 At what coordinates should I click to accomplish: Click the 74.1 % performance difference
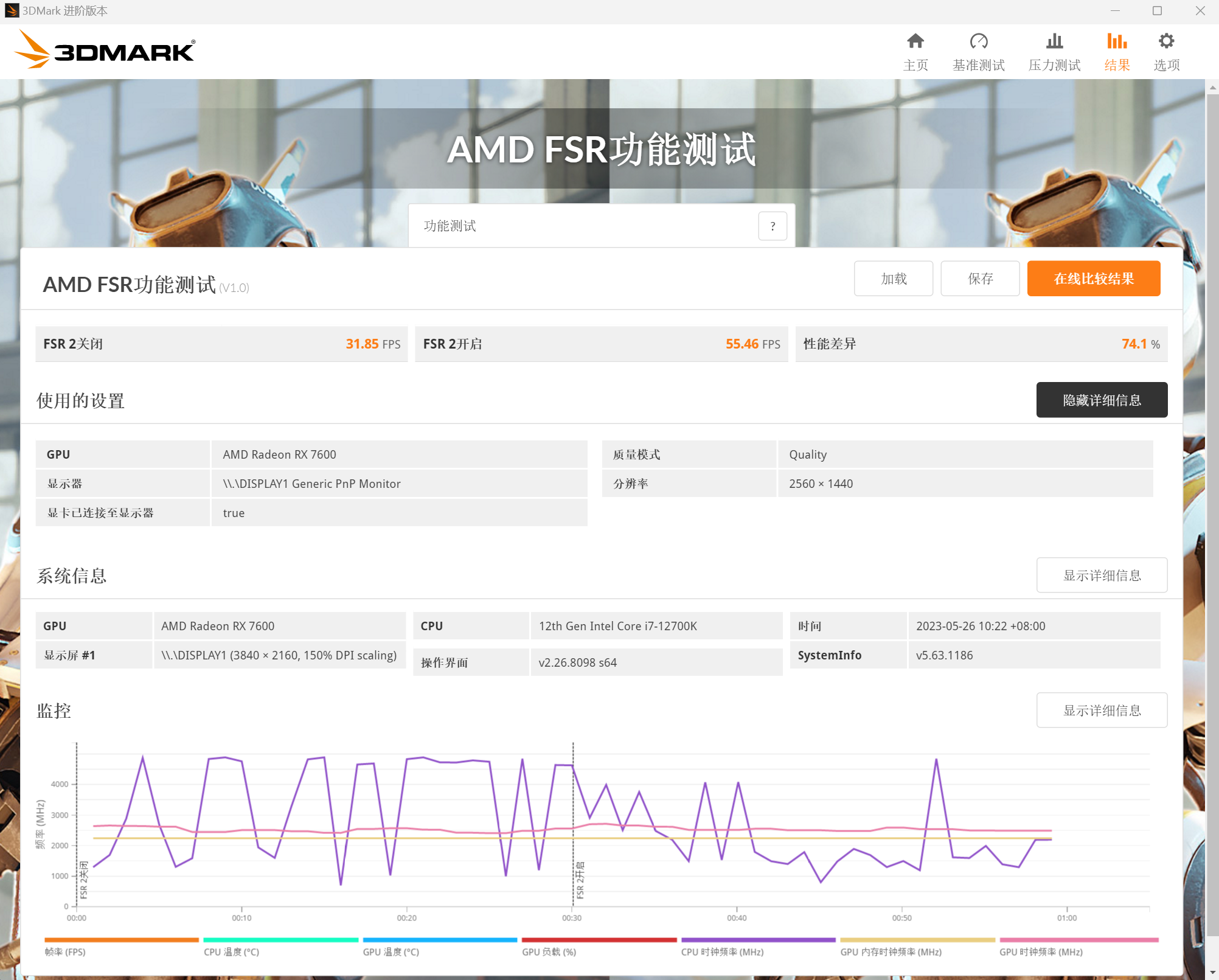coord(1141,344)
